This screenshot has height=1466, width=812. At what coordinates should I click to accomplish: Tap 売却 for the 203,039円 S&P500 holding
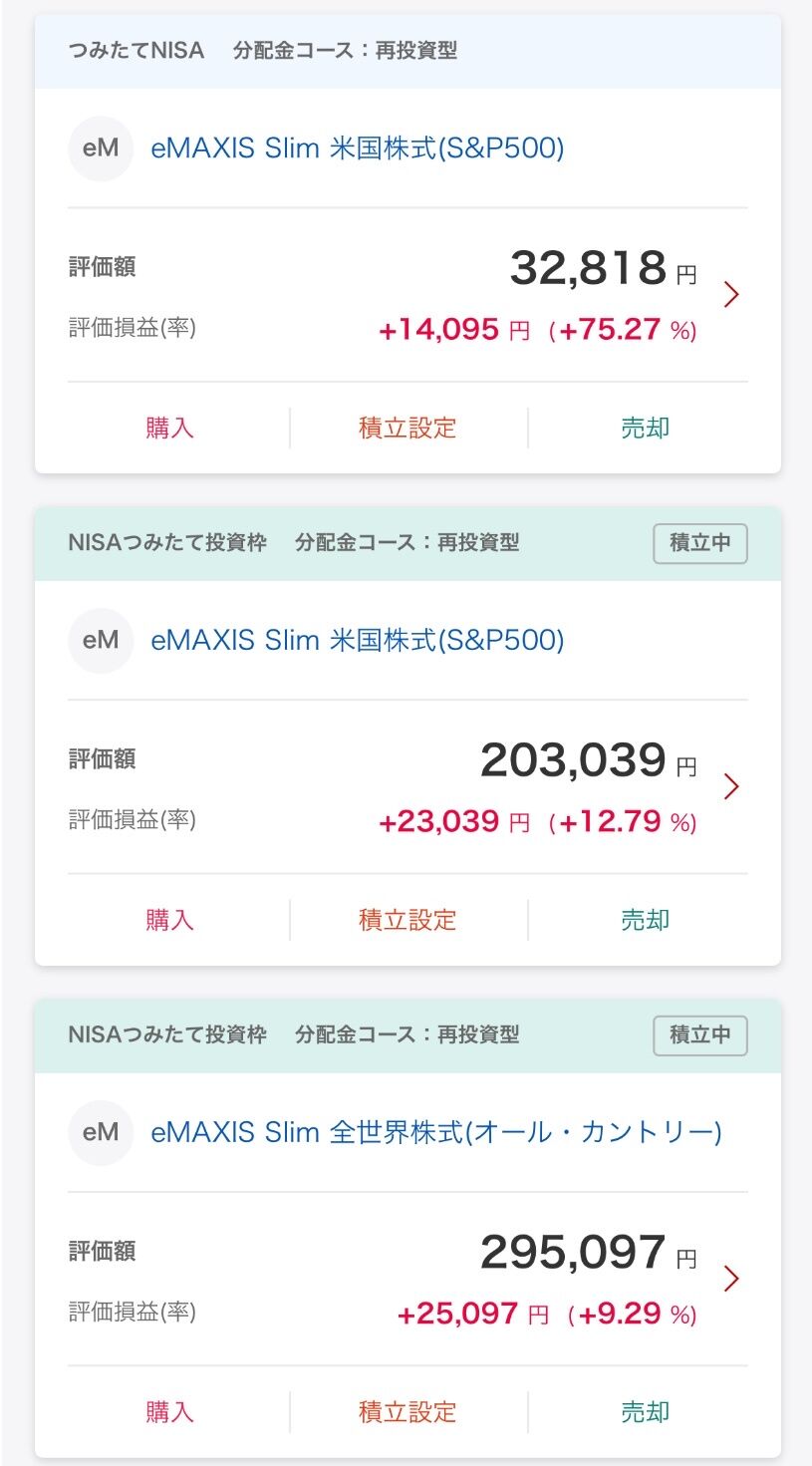[x=646, y=920]
